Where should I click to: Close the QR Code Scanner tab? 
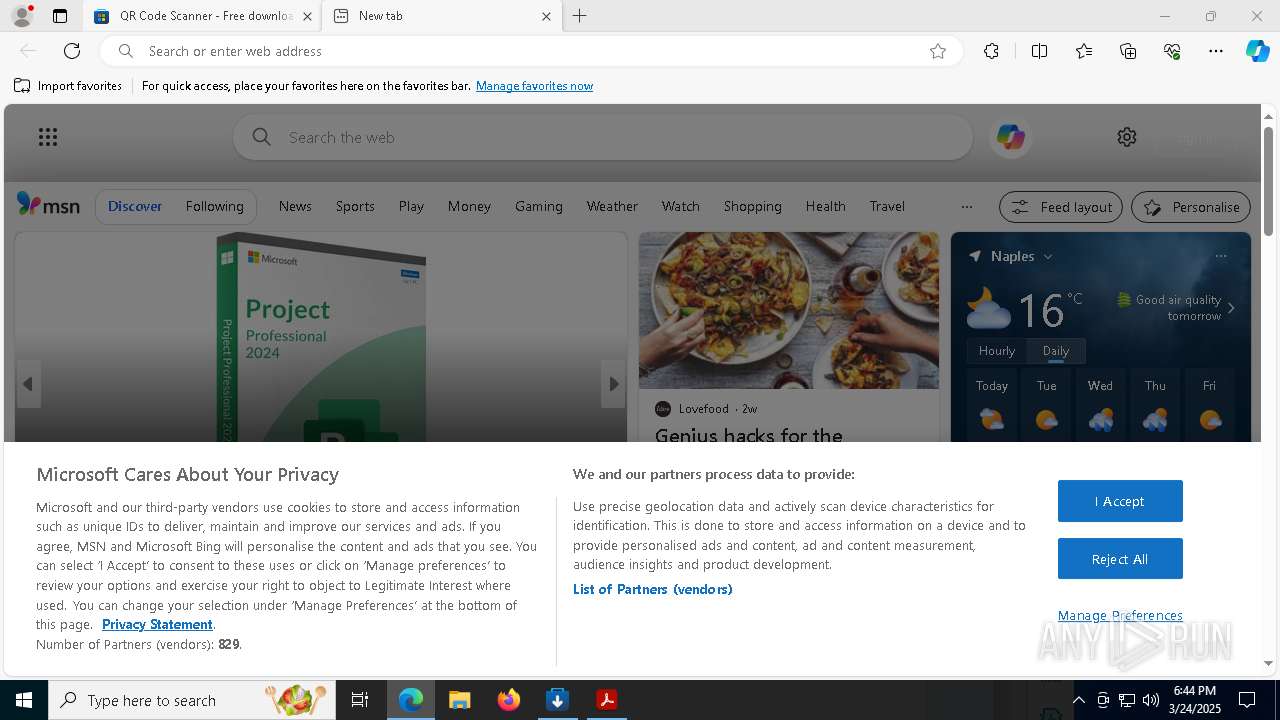(x=307, y=16)
